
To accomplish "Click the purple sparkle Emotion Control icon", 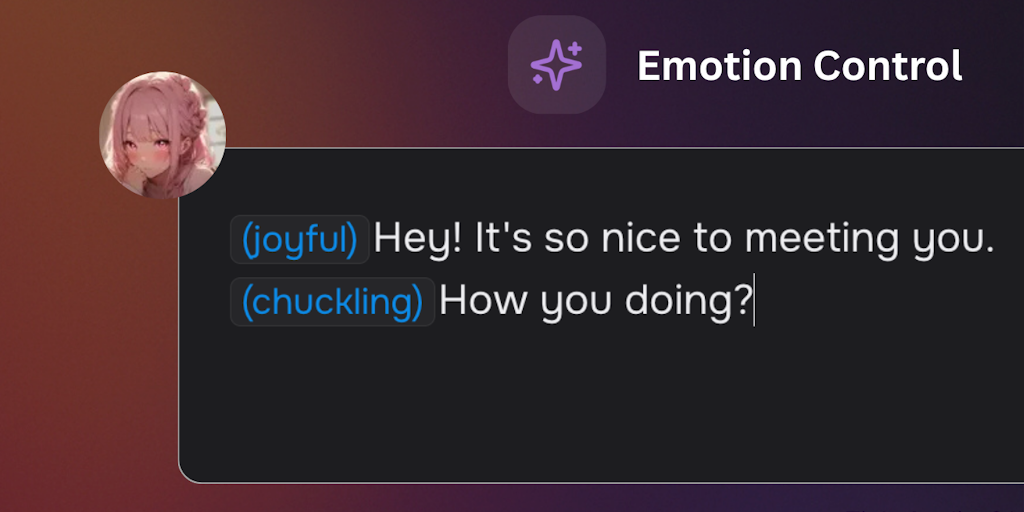I will (x=557, y=65).
